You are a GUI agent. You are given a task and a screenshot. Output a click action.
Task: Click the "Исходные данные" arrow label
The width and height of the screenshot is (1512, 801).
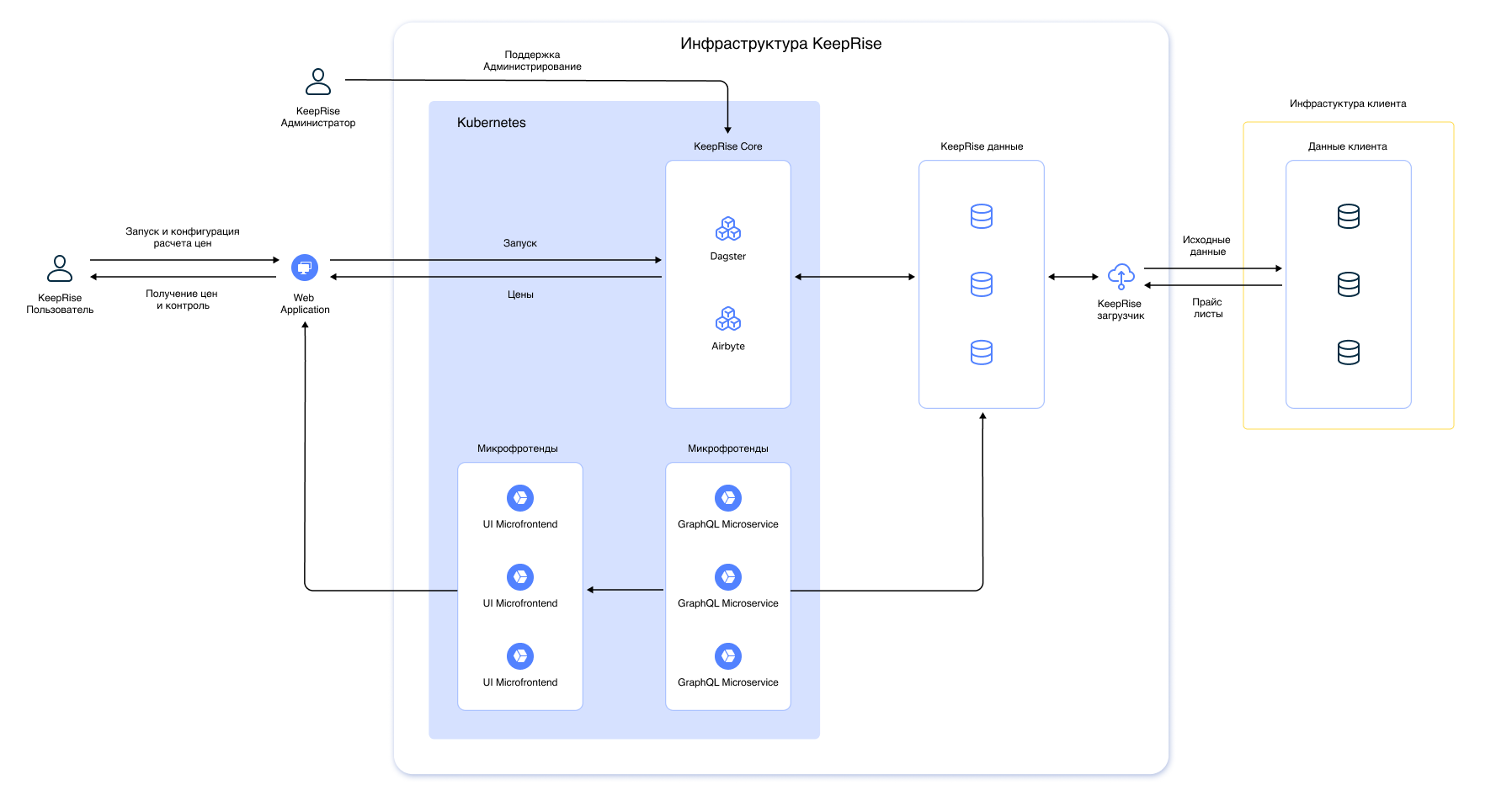click(1206, 246)
